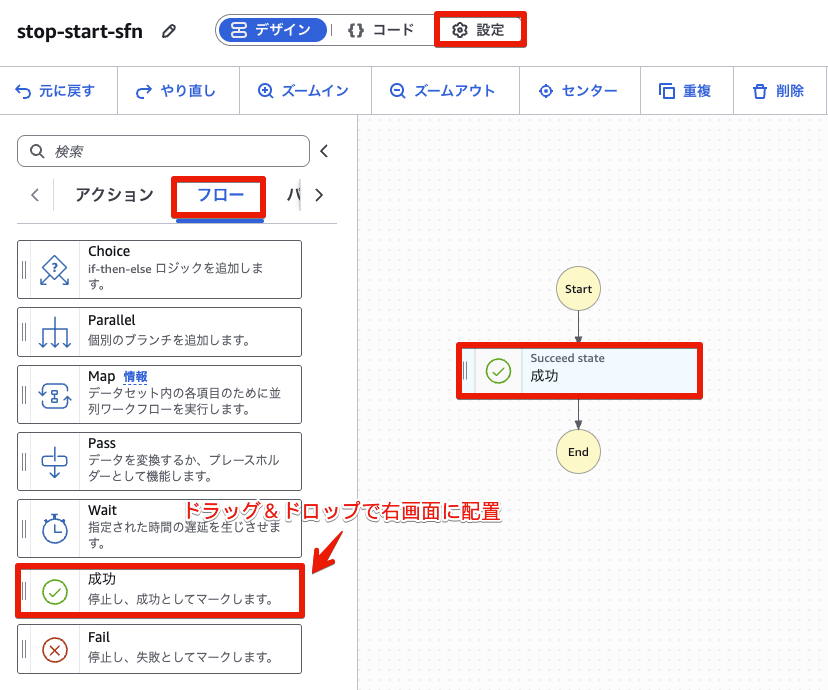Click the pencil icon to rename stop-start-sfn
The height and width of the screenshot is (690, 828).
pos(168,30)
